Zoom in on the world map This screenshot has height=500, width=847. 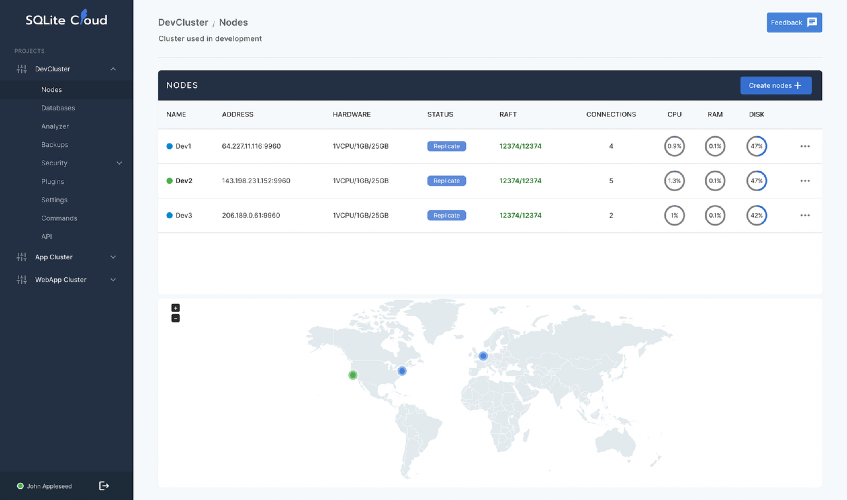click(x=176, y=308)
